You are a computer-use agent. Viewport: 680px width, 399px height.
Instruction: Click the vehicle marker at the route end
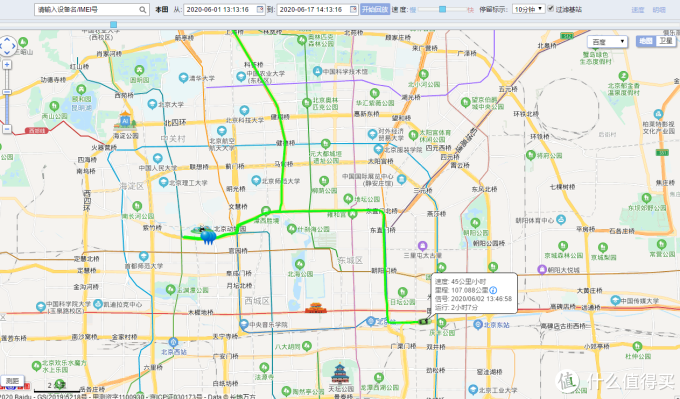point(424,321)
